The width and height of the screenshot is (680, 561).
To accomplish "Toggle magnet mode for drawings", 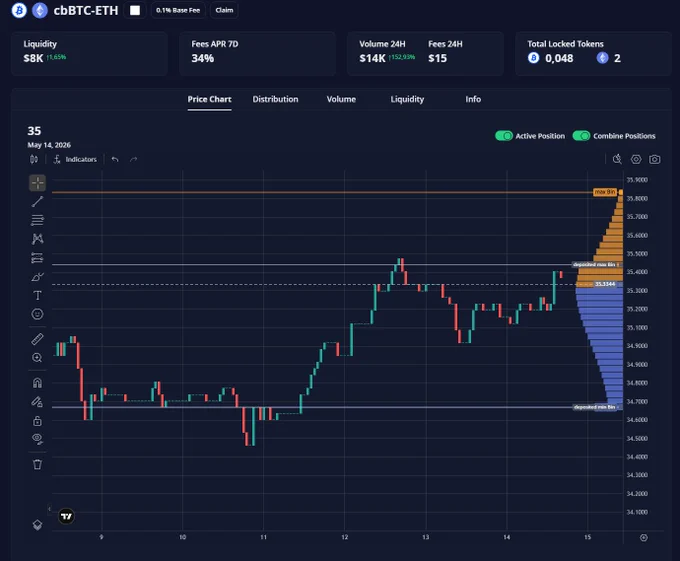I will tap(37, 383).
